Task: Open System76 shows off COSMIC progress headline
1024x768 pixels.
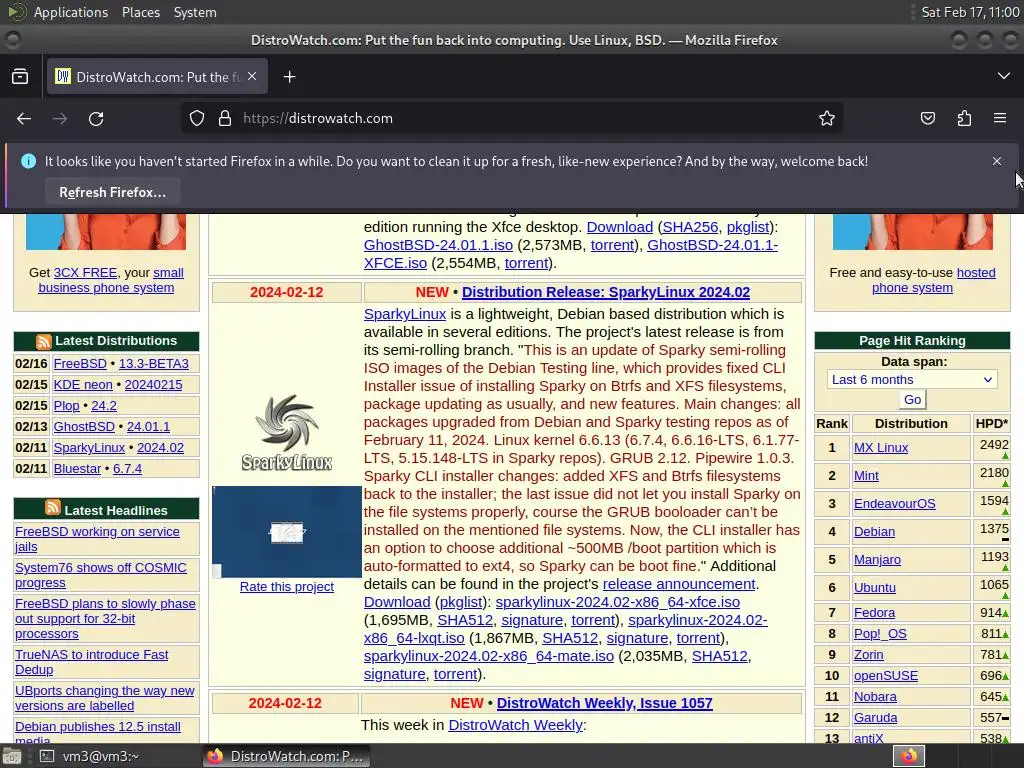Action: click(101, 575)
